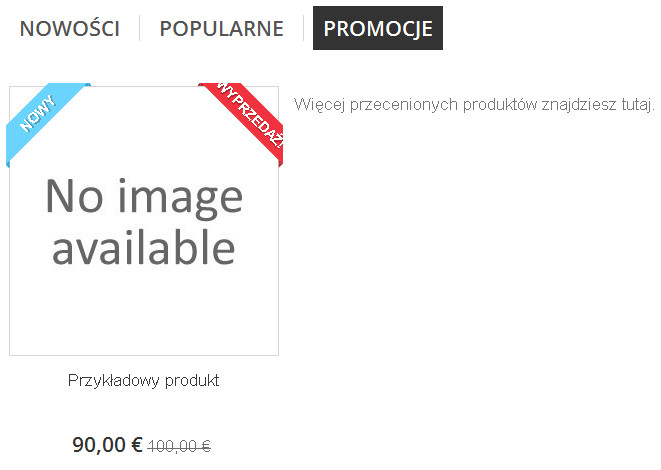This screenshot has height=470, width=661.
Task: Click the 'No image' text in the placeholder
Action: coord(144,196)
